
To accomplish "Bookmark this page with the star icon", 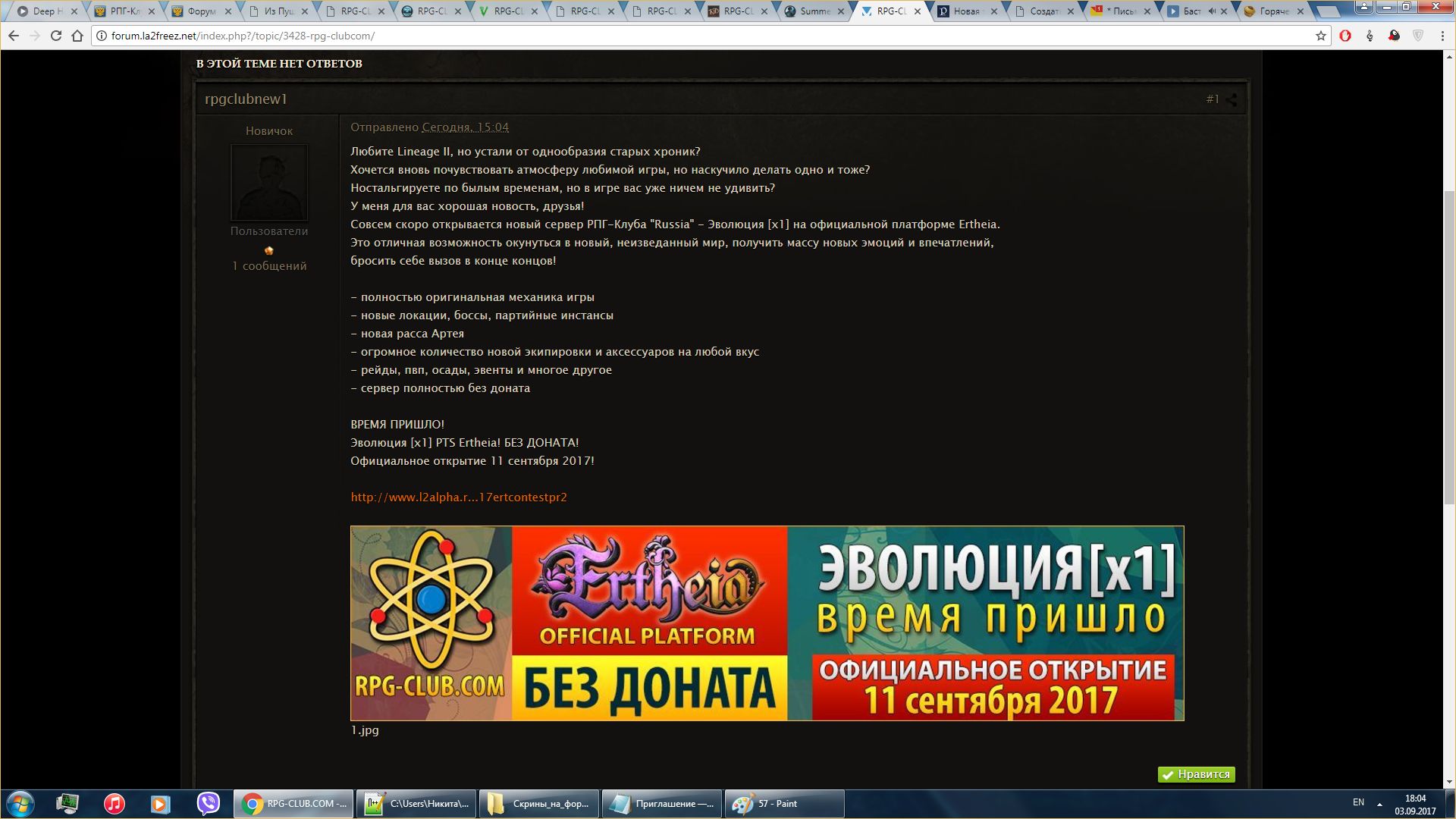I will (x=1321, y=36).
